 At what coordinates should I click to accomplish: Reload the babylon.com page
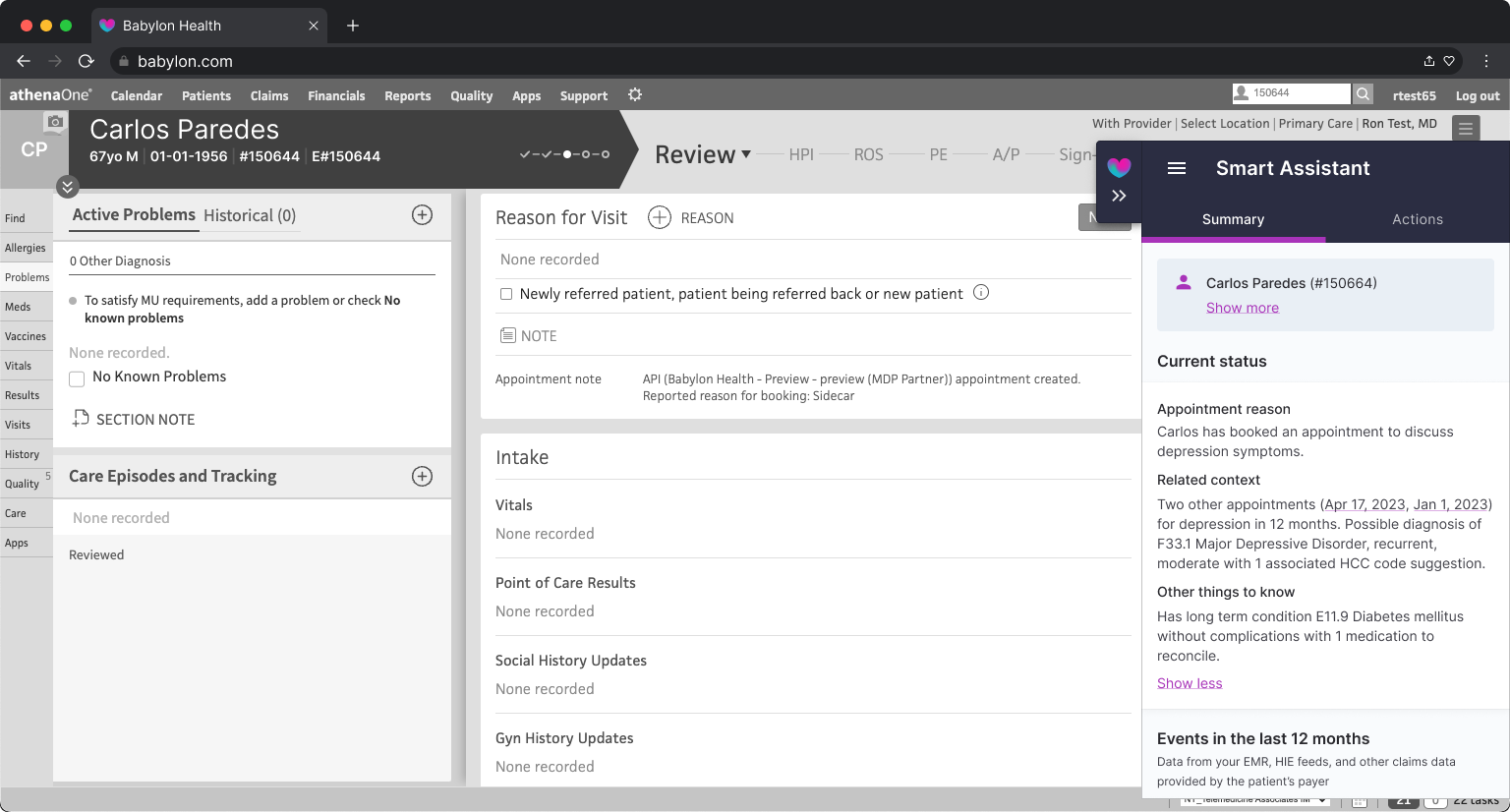pyautogui.click(x=86, y=61)
